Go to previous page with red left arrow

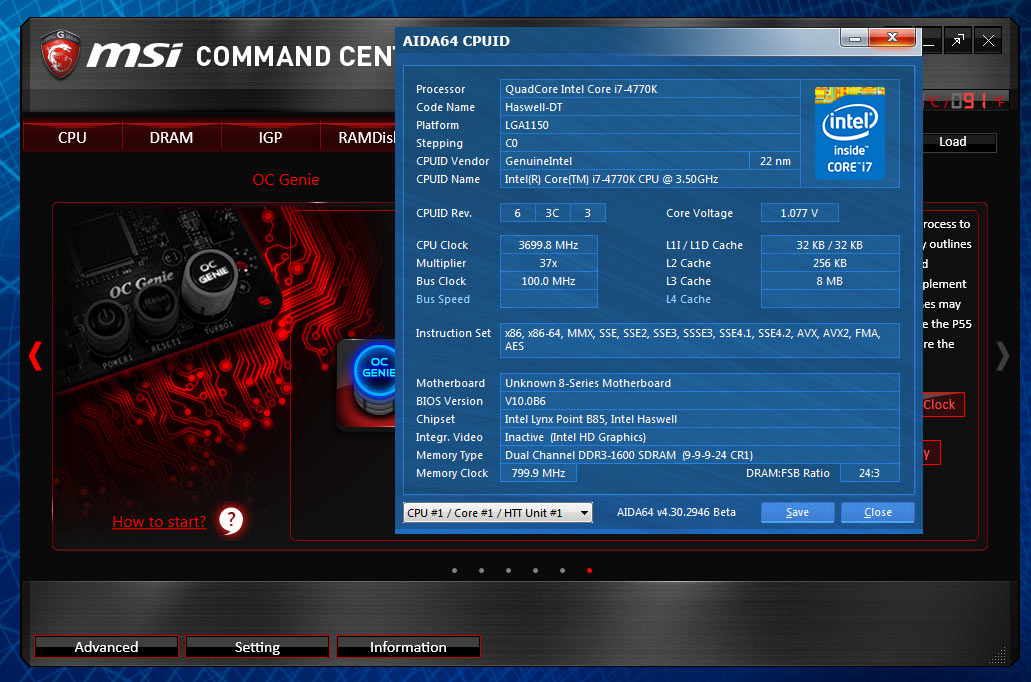(36, 356)
